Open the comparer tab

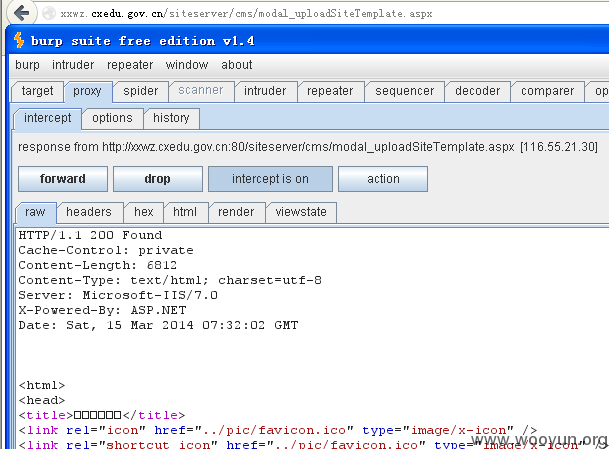(x=547, y=91)
